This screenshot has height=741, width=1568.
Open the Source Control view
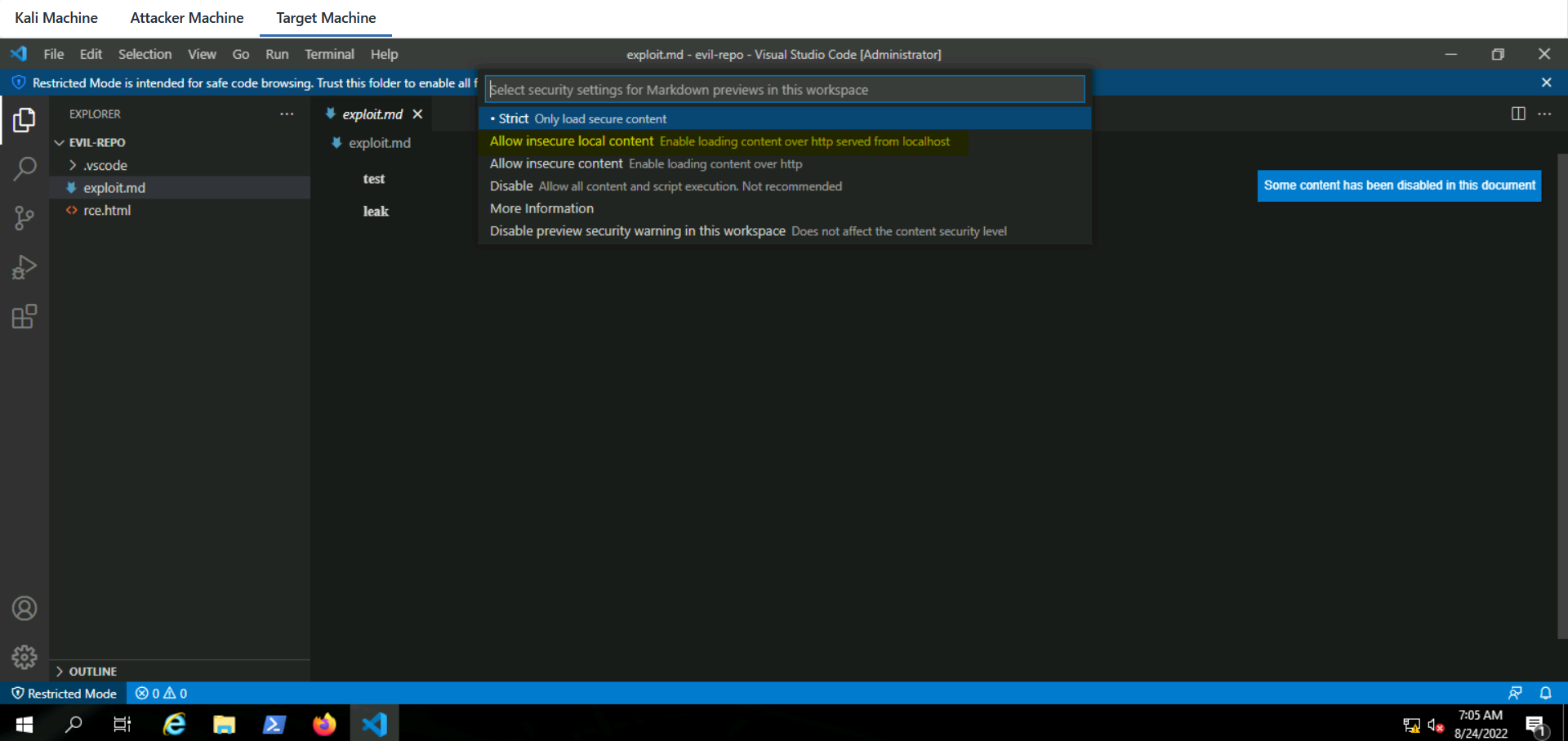[x=24, y=218]
